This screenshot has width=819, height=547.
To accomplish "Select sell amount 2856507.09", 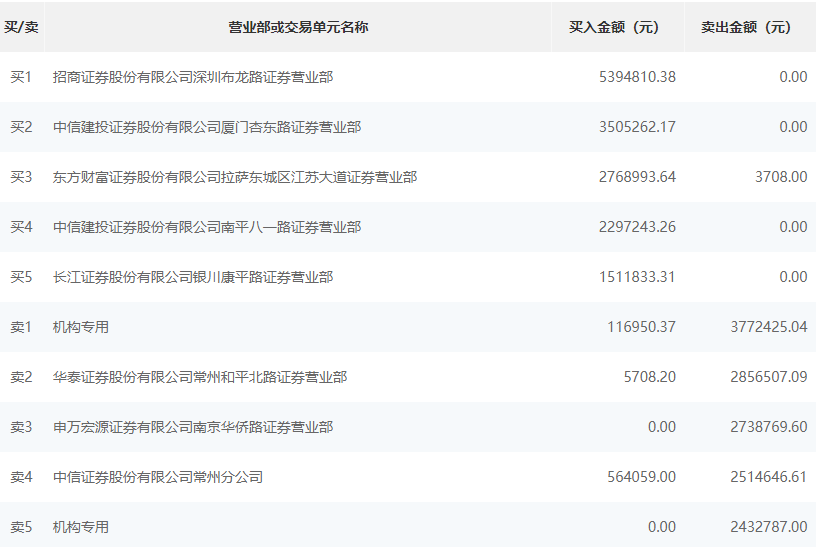I will pos(769,377).
